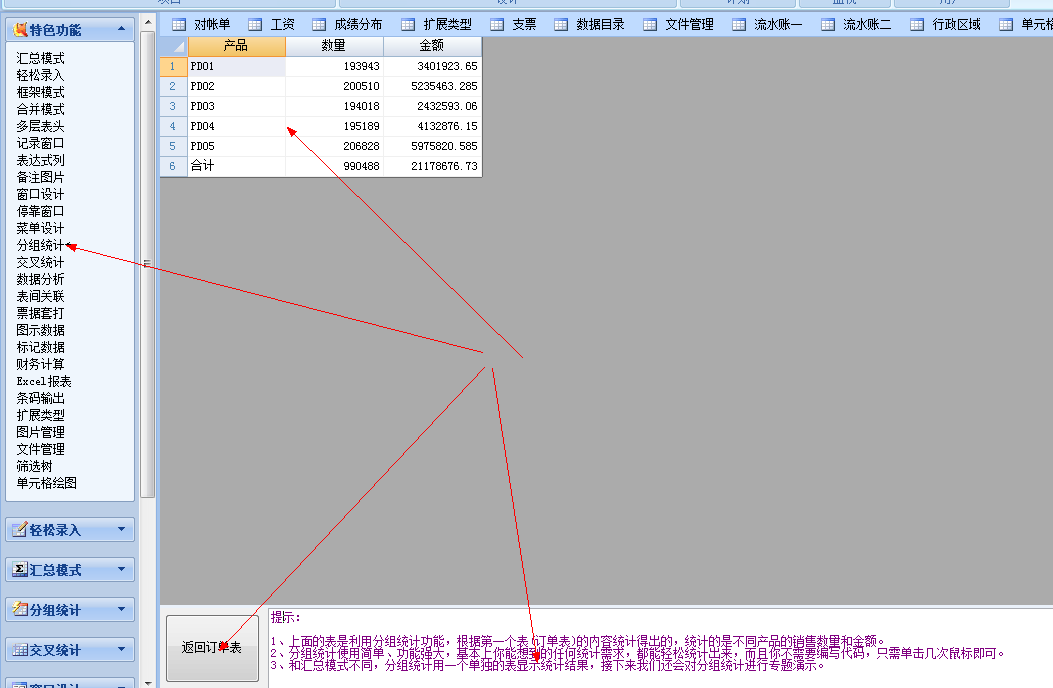1053x688 pixels.
Task: Click the 特色功能 panel header icon
Action: point(20,30)
